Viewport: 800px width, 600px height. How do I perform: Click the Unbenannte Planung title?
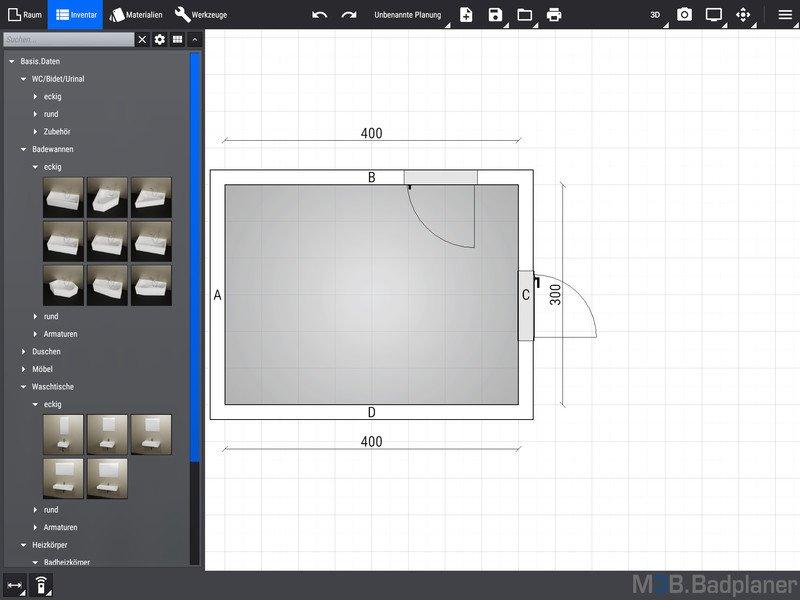coord(408,15)
